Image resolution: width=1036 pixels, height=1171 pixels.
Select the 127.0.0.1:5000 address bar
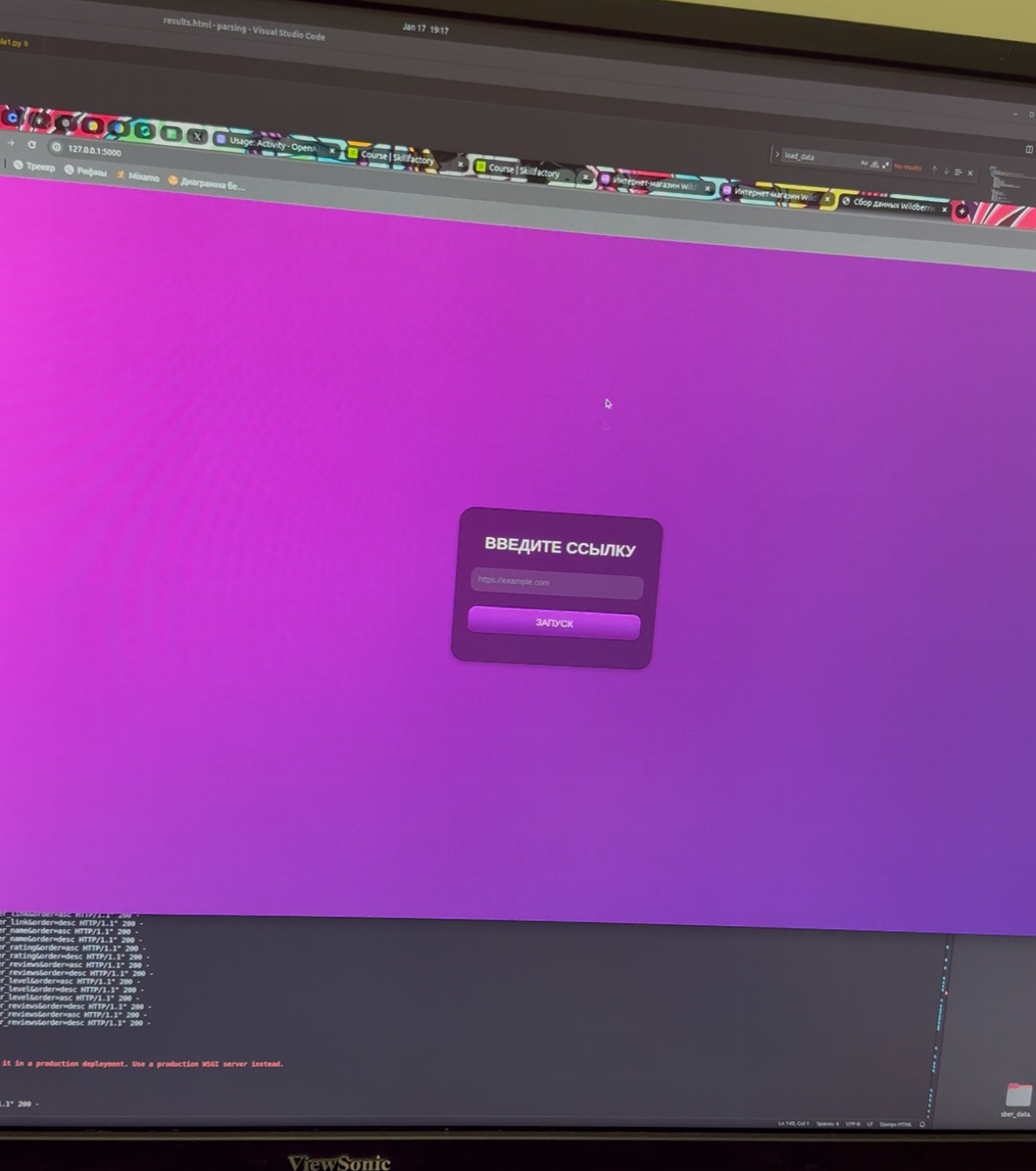(95, 150)
